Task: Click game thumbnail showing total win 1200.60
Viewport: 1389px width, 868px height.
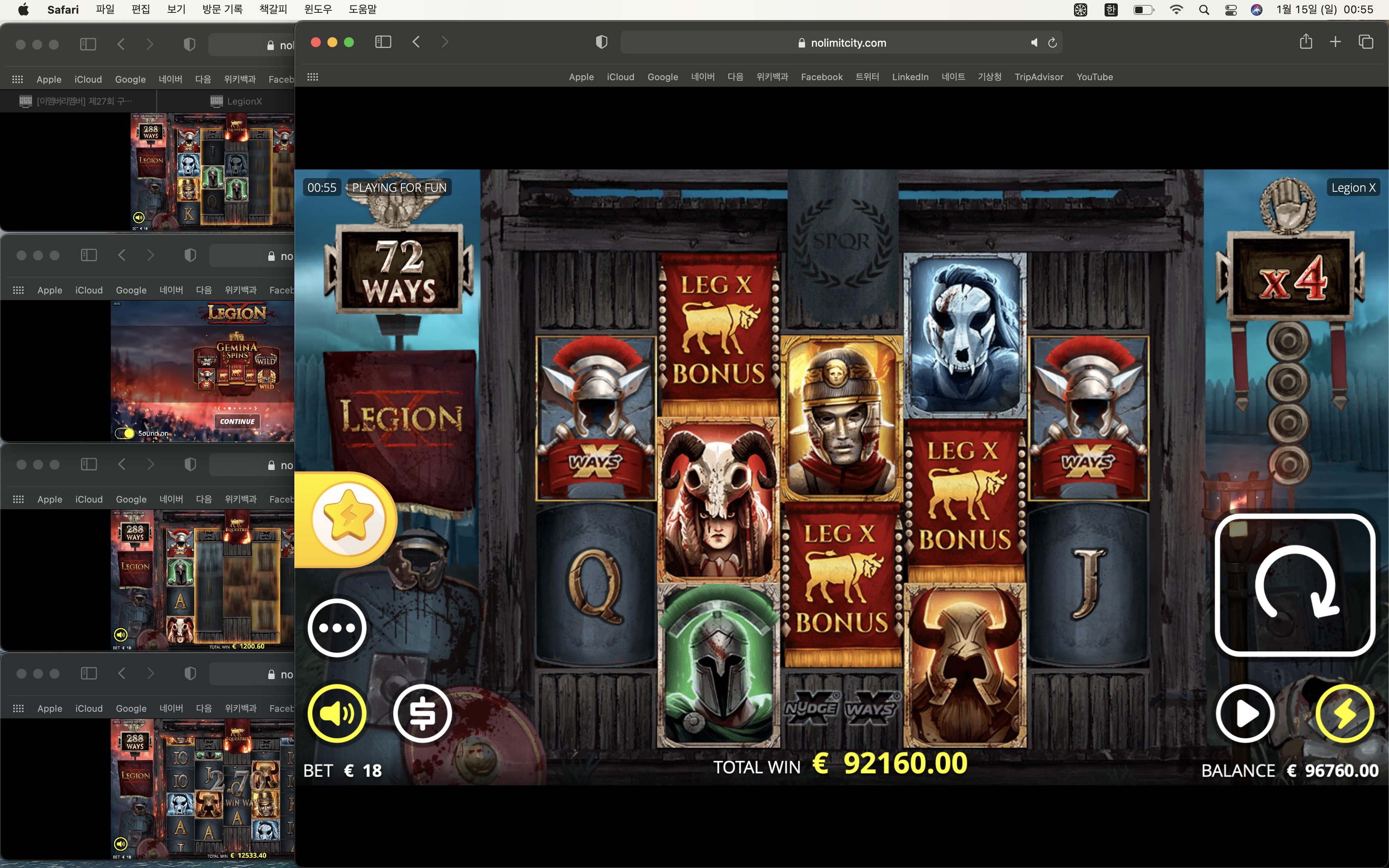Action: 203,580
